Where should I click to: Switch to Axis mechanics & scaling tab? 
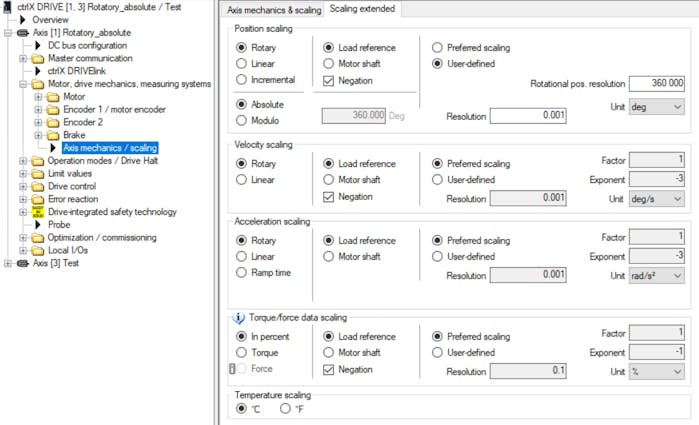[274, 10]
